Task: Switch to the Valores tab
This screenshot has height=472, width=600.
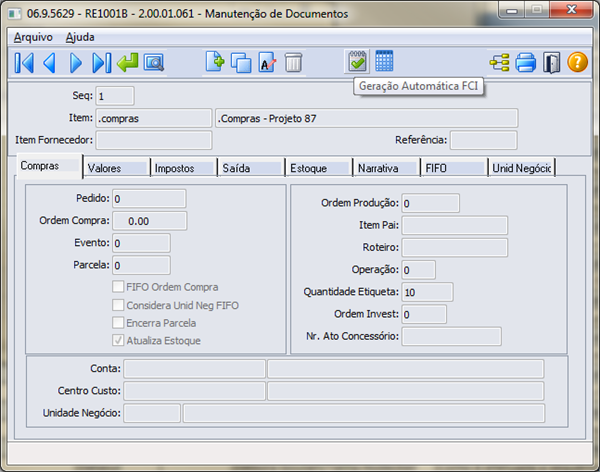Action: coord(117,168)
